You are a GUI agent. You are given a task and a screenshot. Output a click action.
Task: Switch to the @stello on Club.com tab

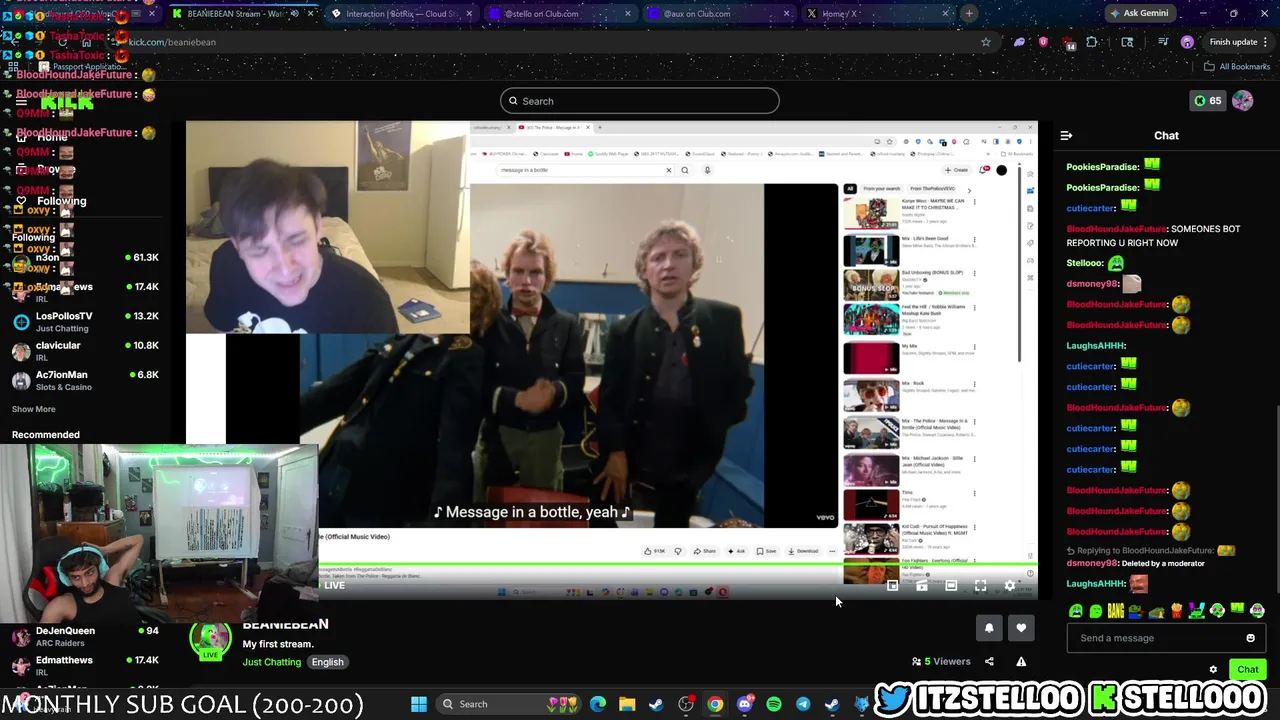560,14
